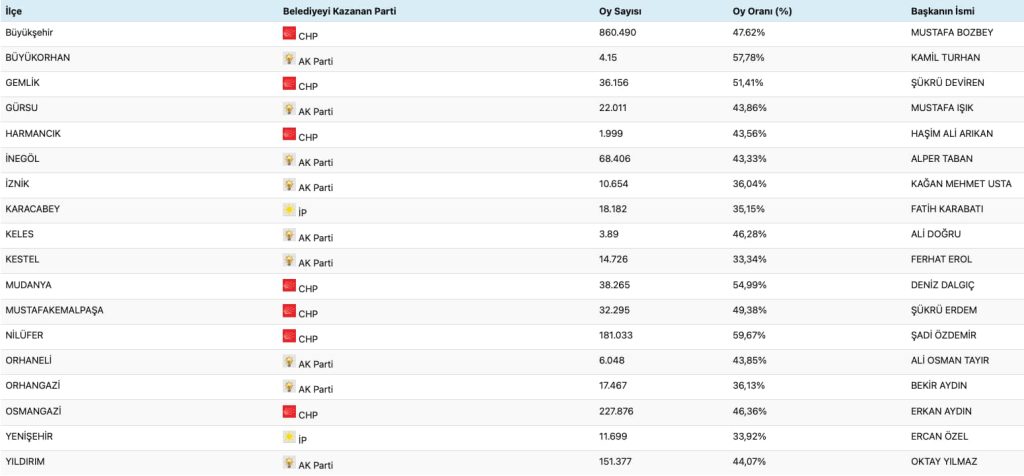Viewport: 1024px width, 476px height.
Task: Click the AK Parti logo in the KELES row
Action: (x=290, y=236)
